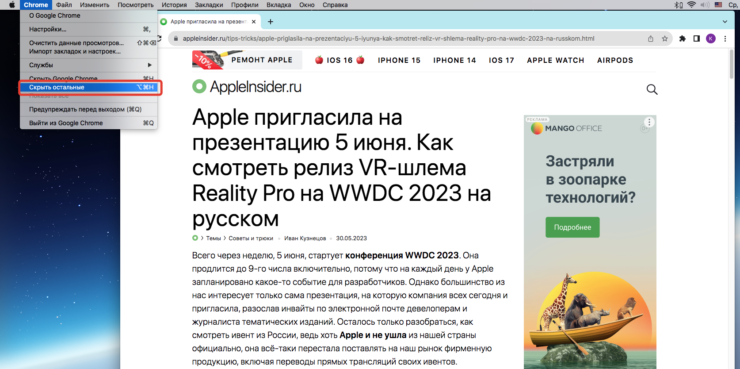
Task: Open the iPhone 15 nav link
Action: (399, 60)
